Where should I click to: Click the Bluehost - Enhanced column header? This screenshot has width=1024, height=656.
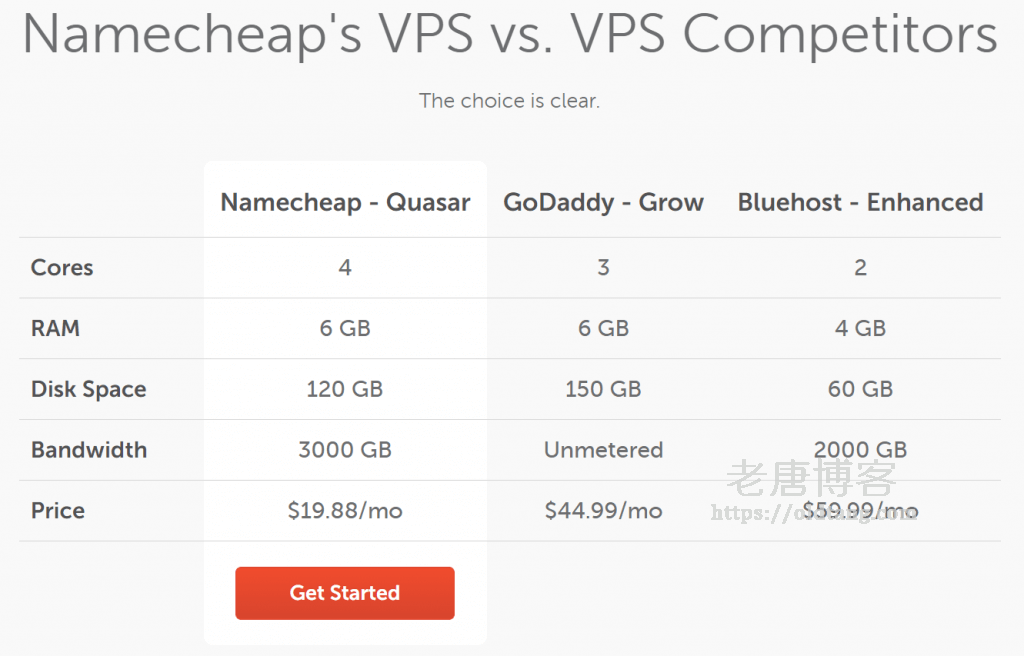(x=860, y=202)
